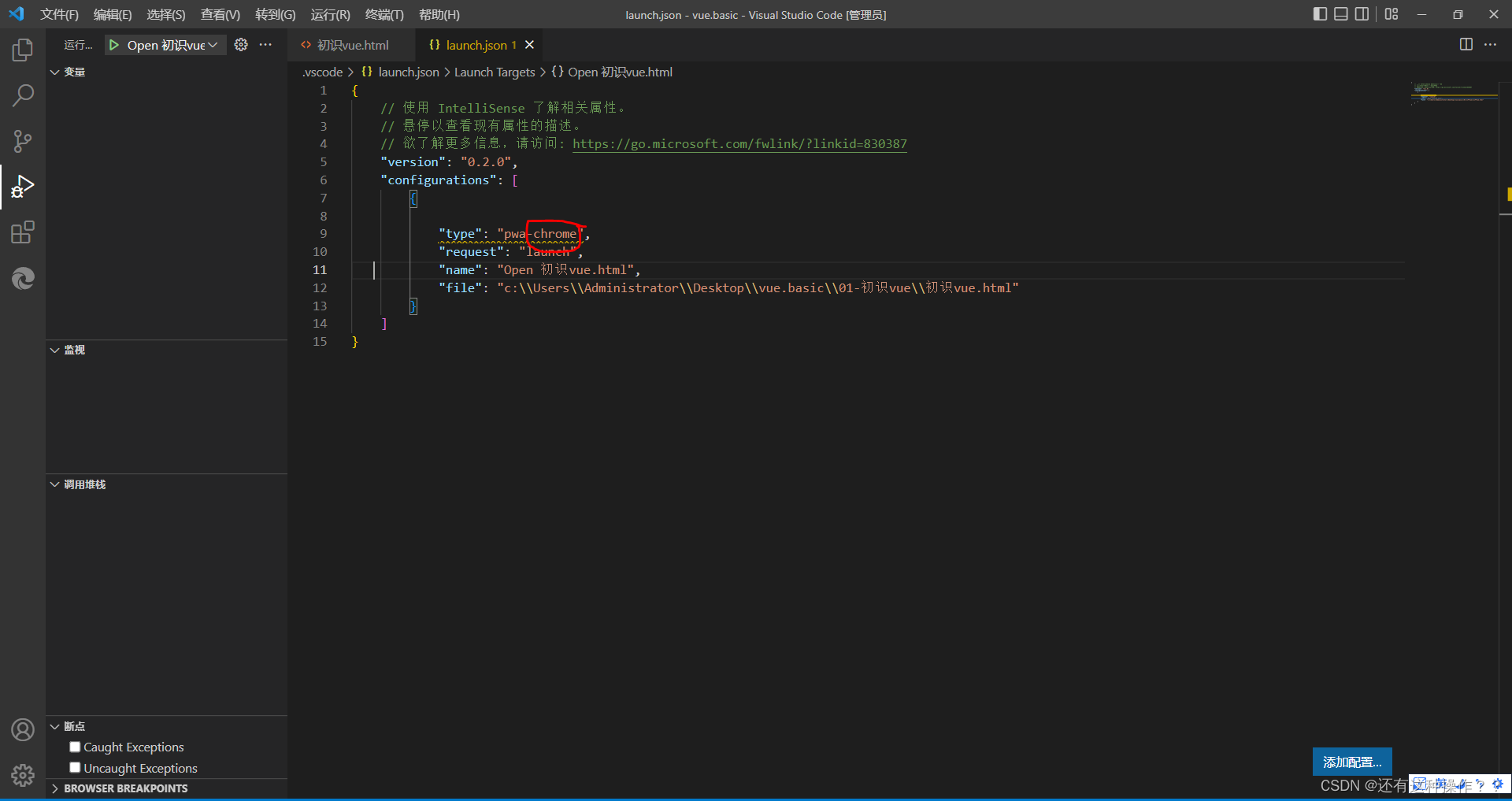
Task: Start debugging with green play icon
Action: (114, 45)
